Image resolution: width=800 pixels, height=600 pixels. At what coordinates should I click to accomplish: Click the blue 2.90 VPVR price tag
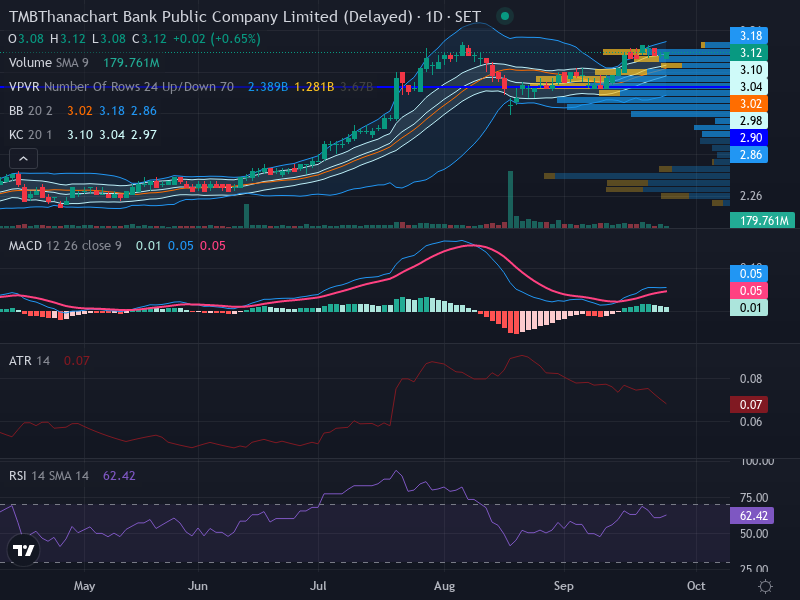pos(749,138)
